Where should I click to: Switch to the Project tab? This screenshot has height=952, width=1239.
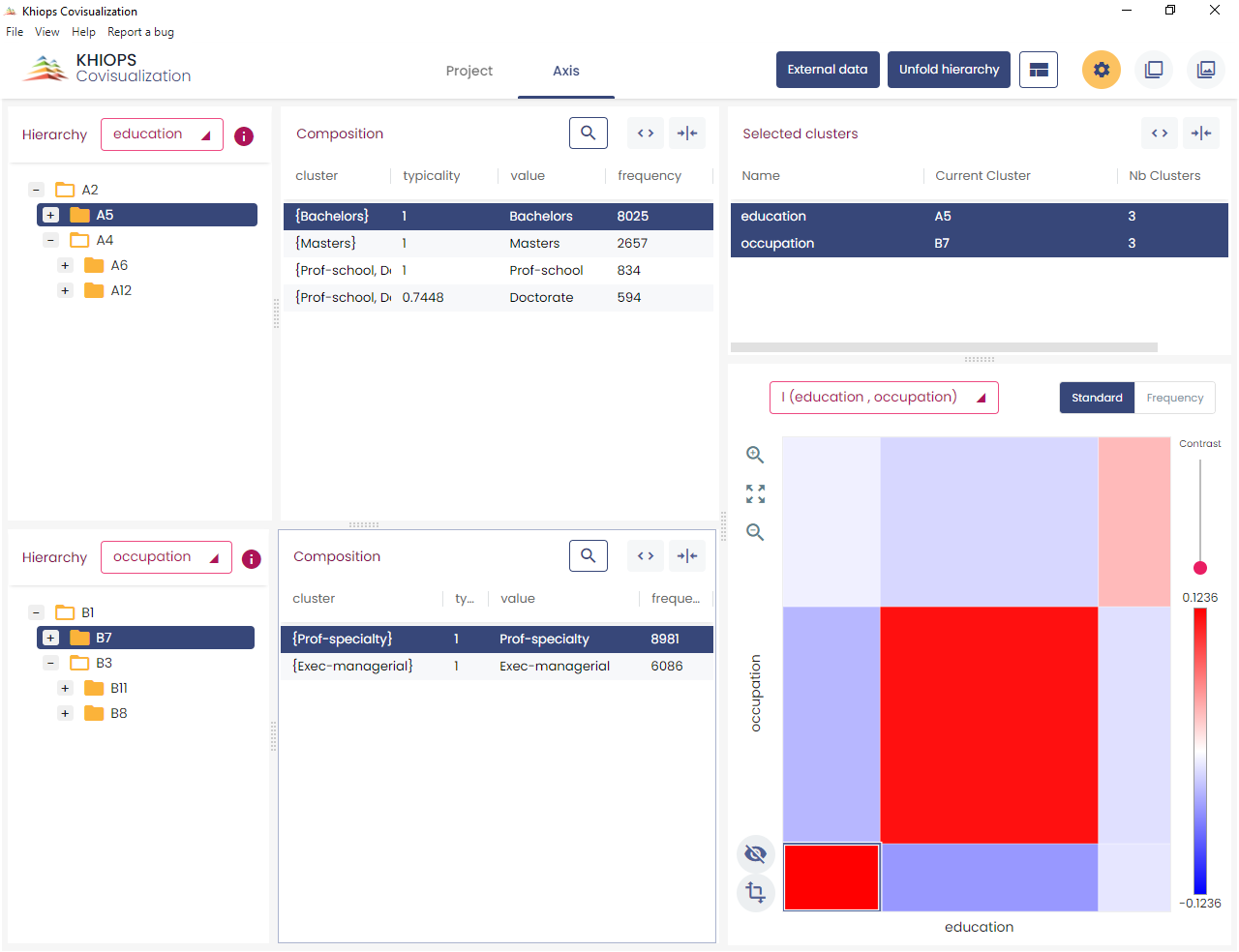(x=468, y=71)
